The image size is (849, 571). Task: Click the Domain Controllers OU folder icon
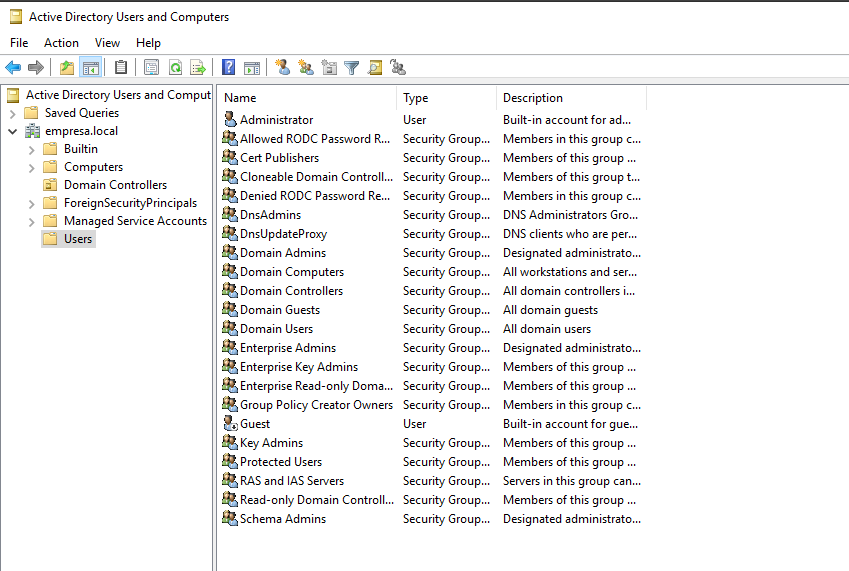[x=50, y=185]
